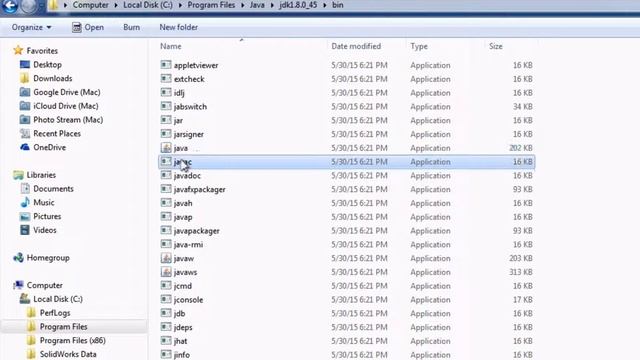Select the javapackager file icon
640x360 pixels.
tap(166, 230)
